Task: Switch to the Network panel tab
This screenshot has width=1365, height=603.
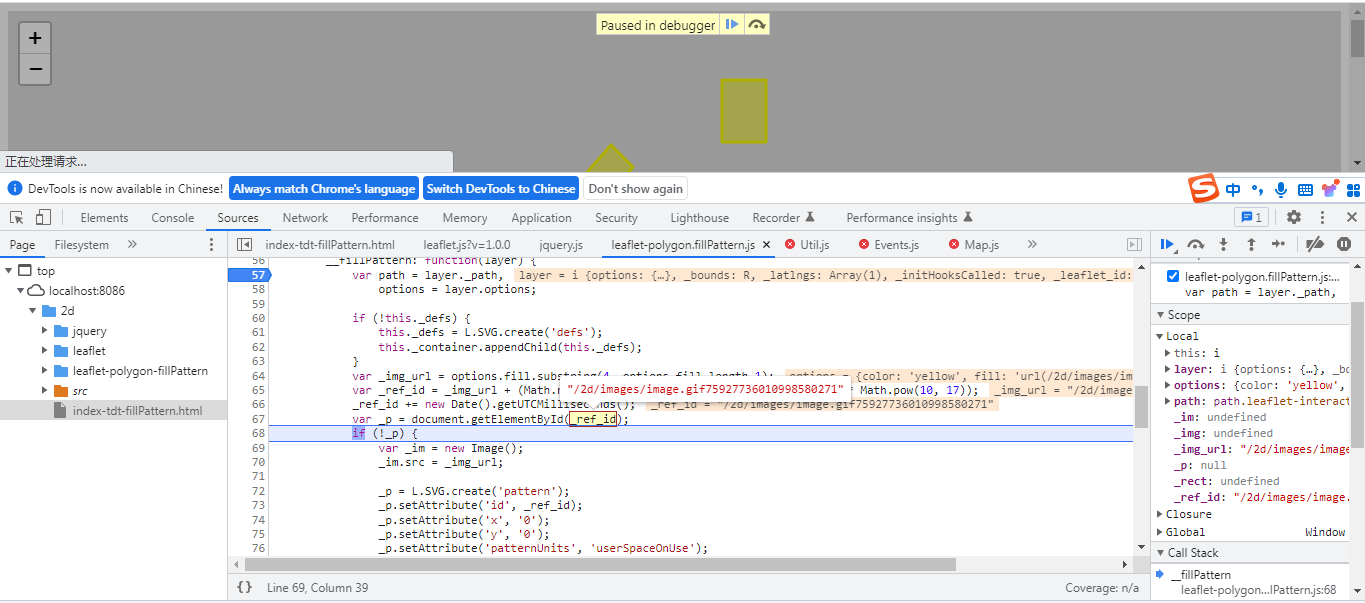Action: click(x=305, y=217)
